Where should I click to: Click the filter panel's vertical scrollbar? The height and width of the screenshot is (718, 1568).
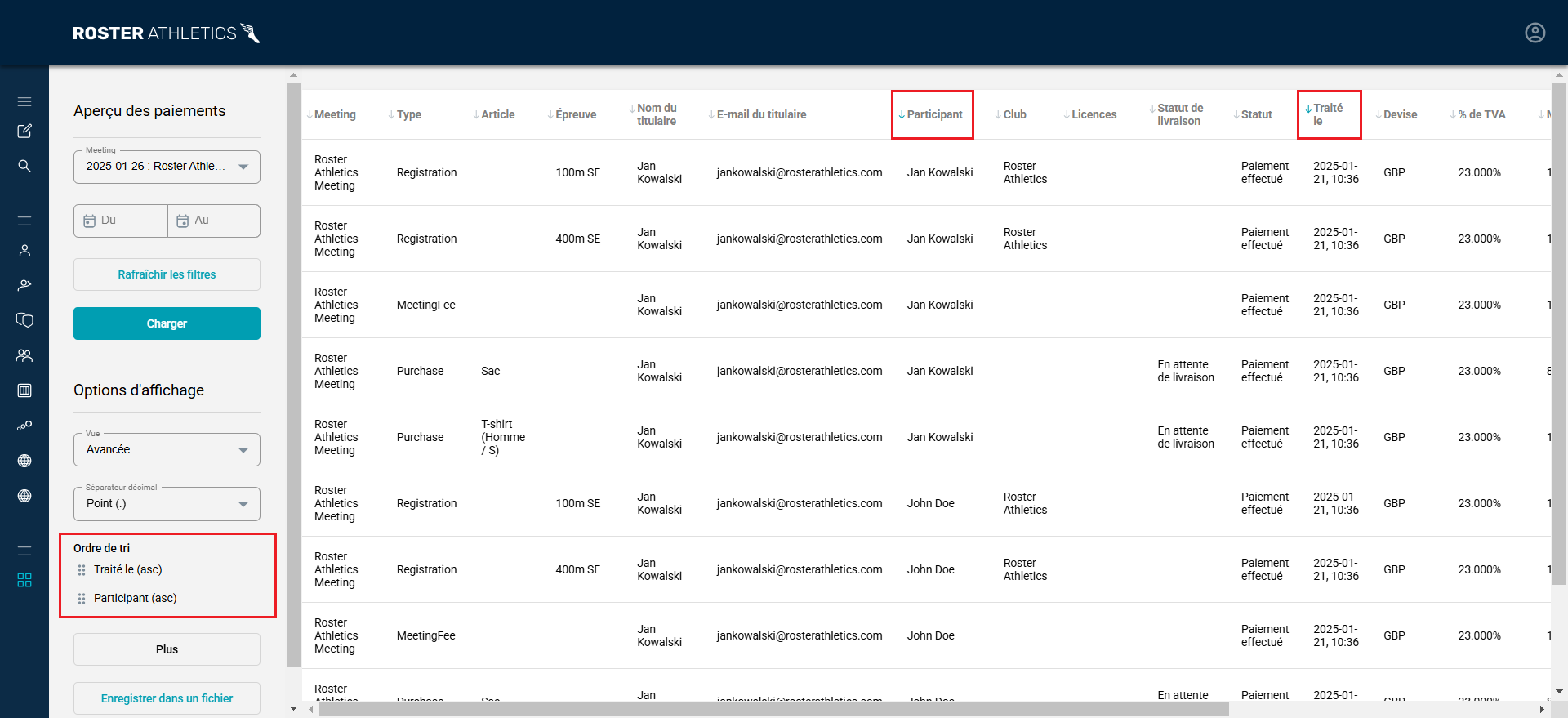click(294, 375)
